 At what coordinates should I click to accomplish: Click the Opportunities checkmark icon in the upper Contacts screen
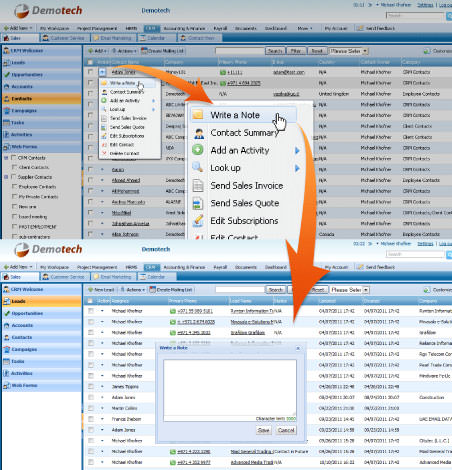[6, 75]
